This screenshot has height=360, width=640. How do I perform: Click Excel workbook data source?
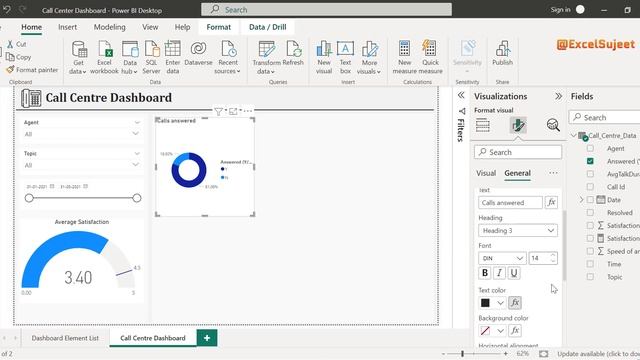104,58
